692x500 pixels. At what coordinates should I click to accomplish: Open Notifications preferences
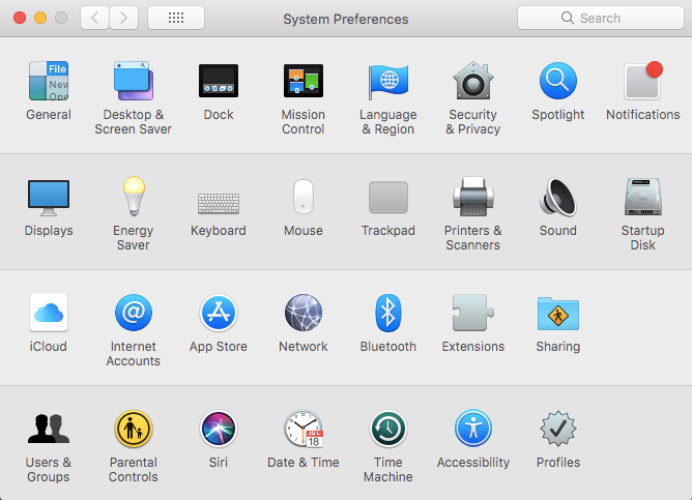643,82
